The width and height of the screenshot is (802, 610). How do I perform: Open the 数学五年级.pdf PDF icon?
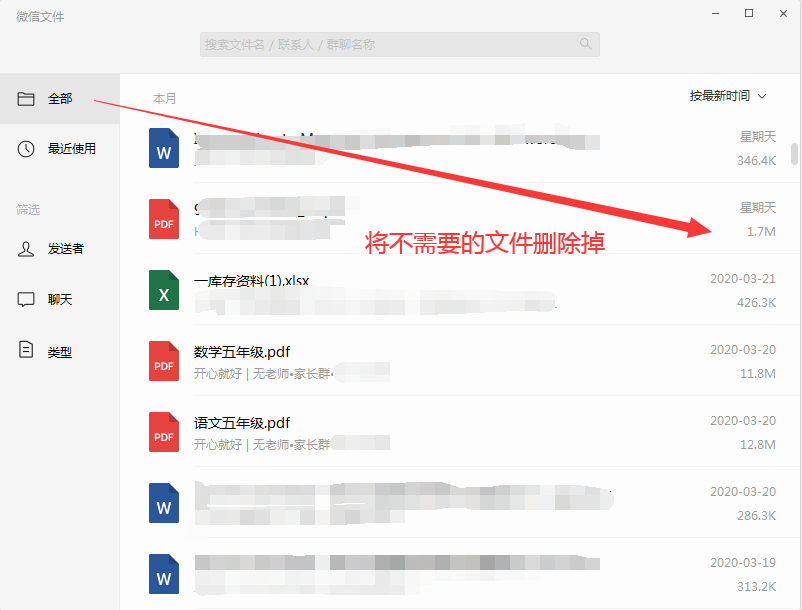click(164, 361)
